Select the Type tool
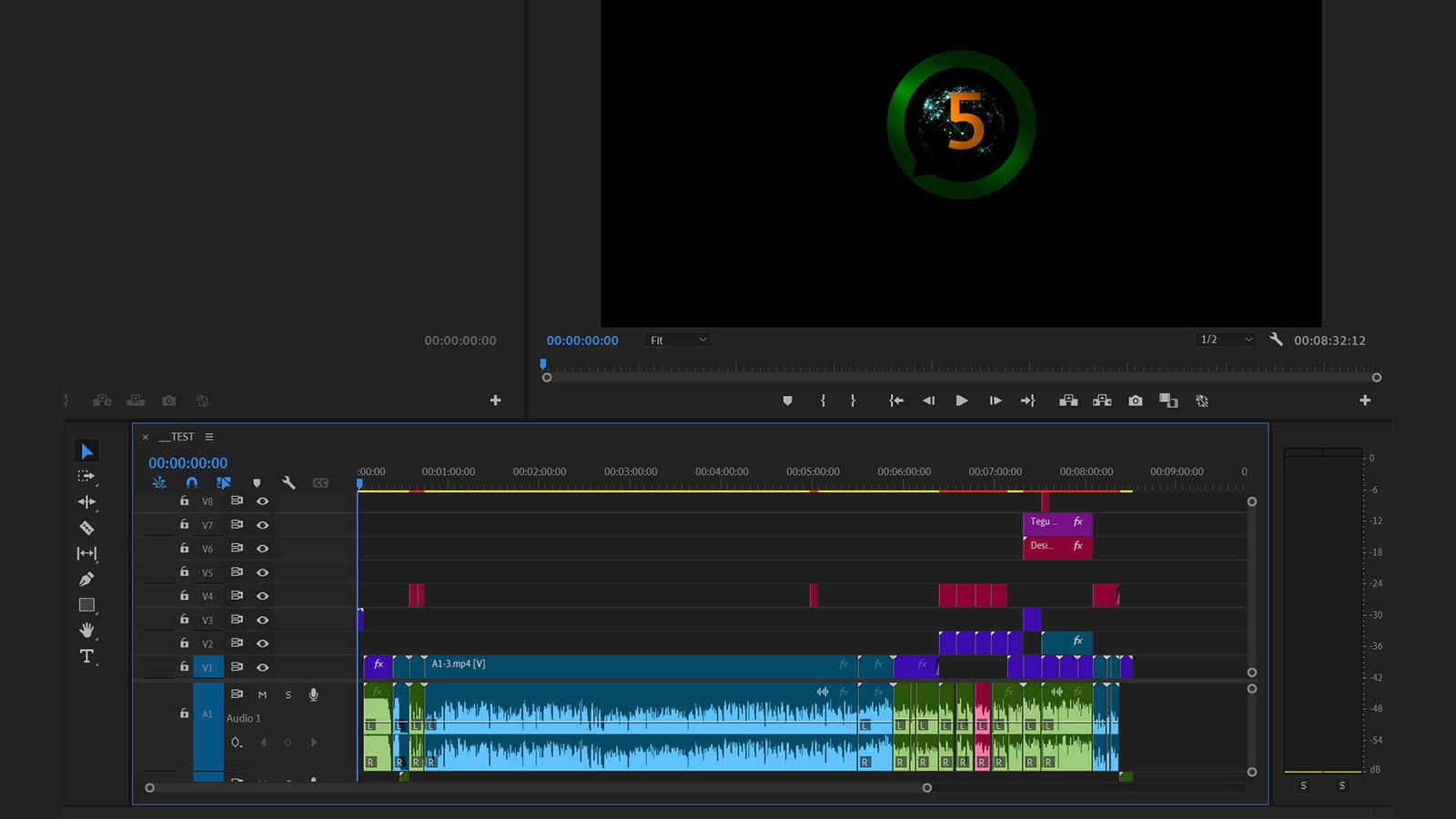 coord(86,656)
